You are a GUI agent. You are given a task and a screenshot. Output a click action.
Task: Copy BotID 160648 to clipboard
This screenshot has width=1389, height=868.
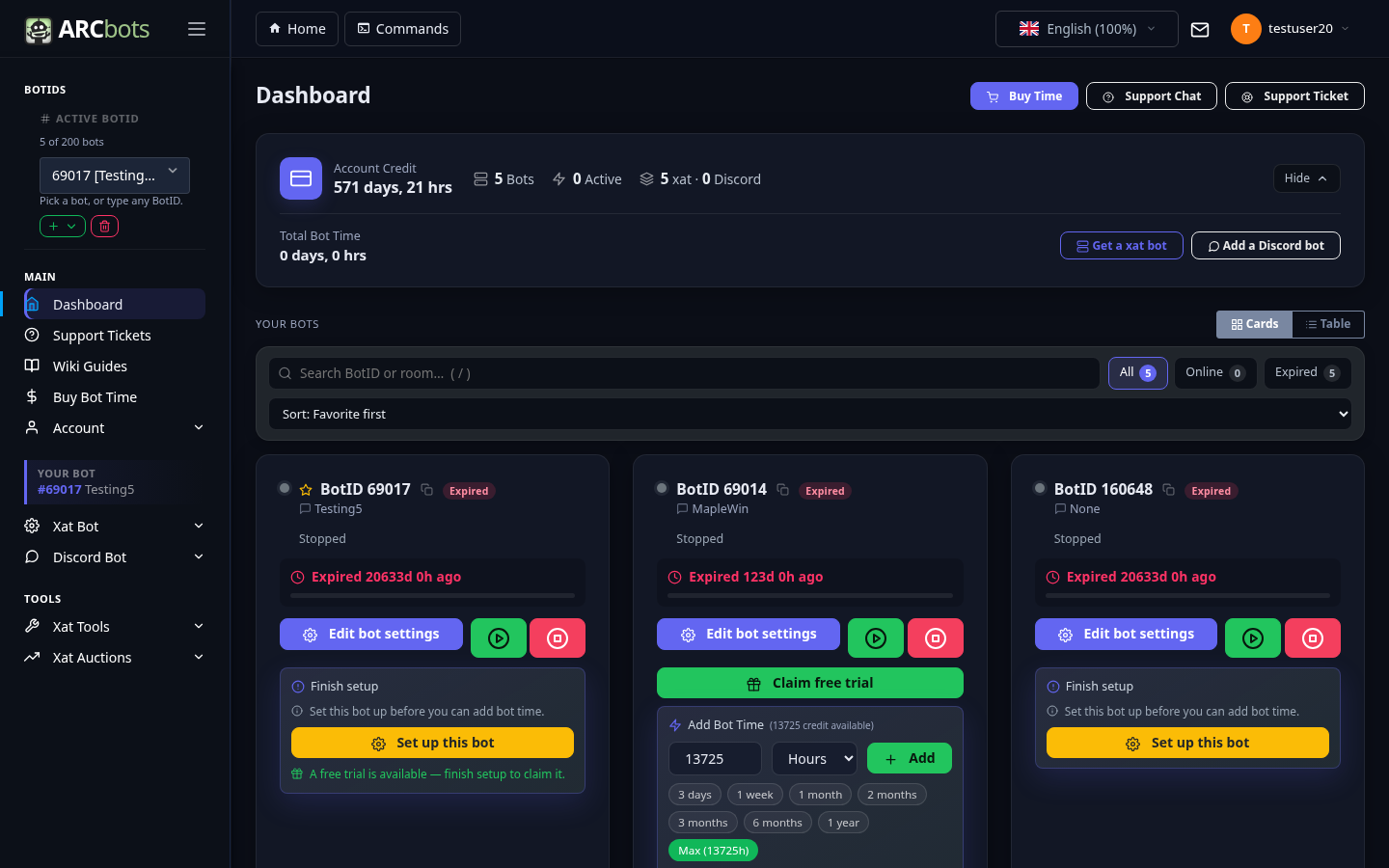(x=1168, y=490)
